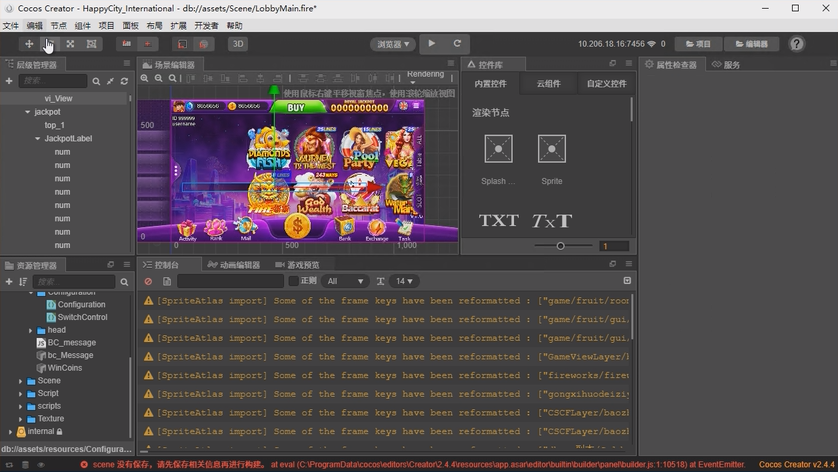Screen dimensions: 838x472
Task: Open the font size 14 dropdown
Action: pyautogui.click(x=404, y=281)
